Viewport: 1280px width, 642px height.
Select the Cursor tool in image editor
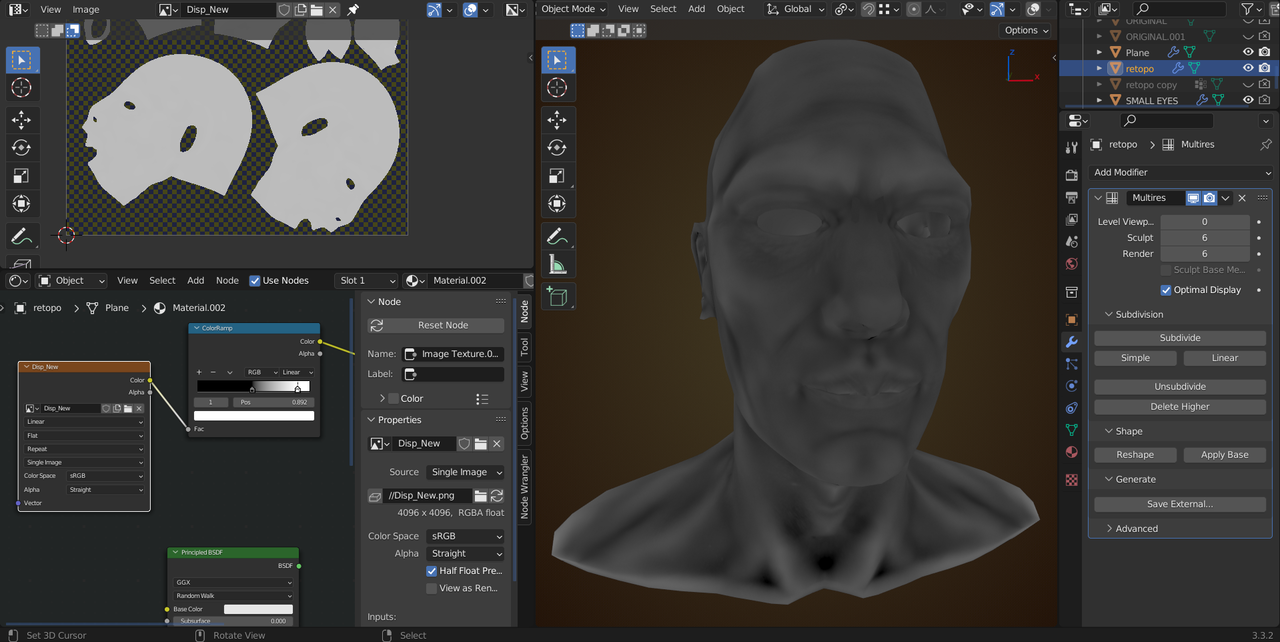pyautogui.click(x=21, y=88)
